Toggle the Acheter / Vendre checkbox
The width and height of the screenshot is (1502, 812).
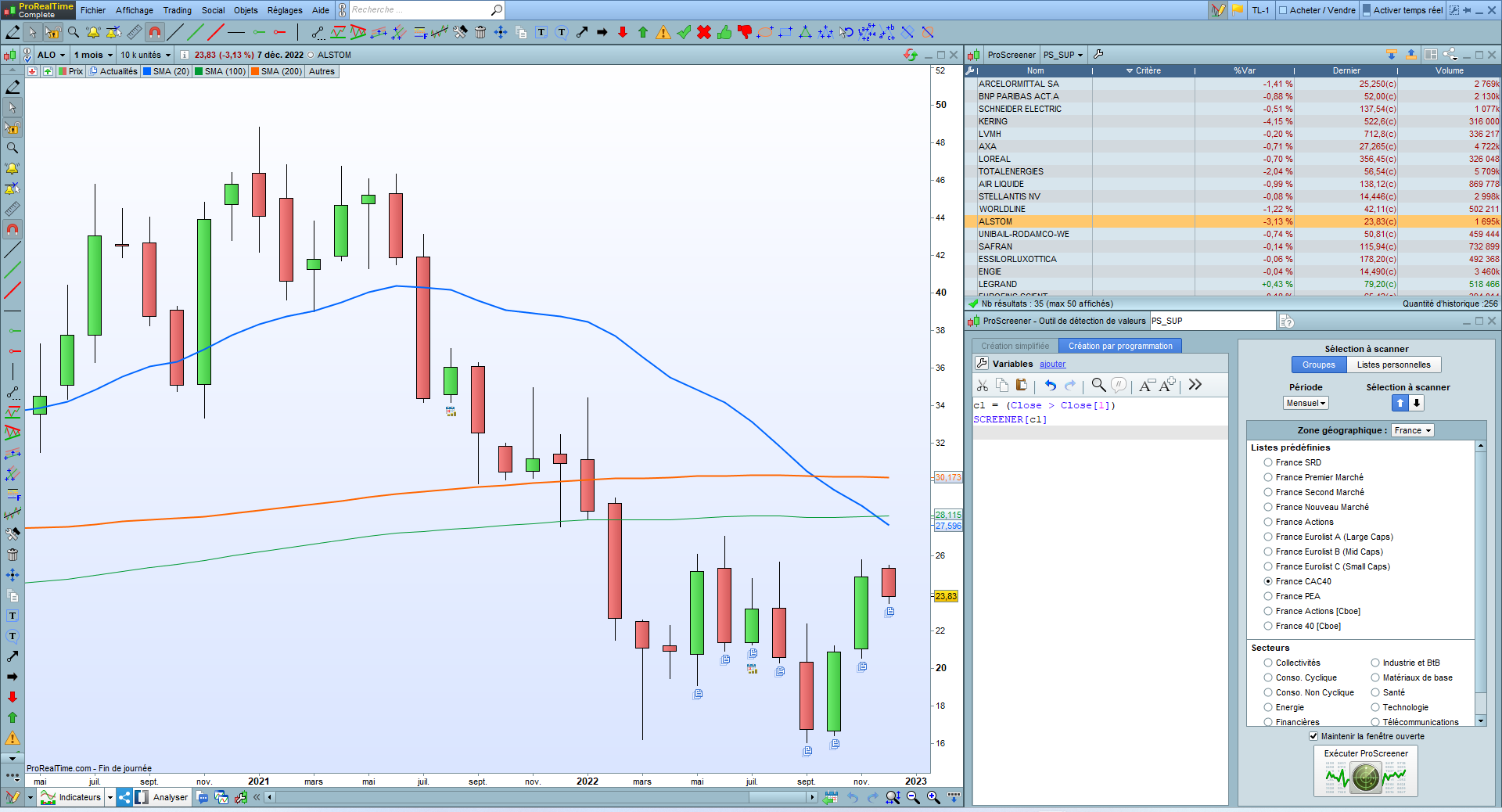(1283, 10)
